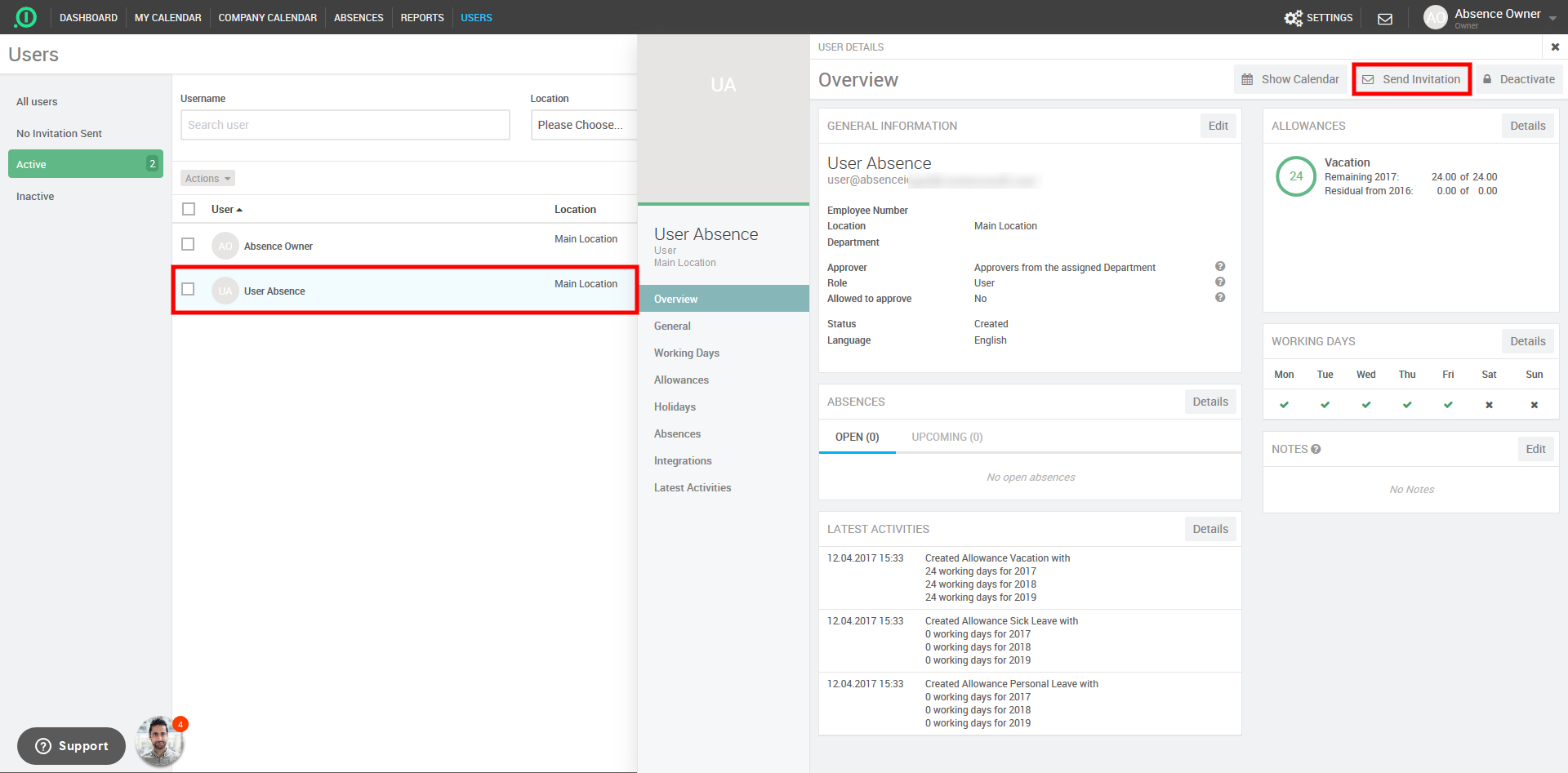Click help icon beside Allowed to approve
1568x773 pixels.
click(x=1220, y=298)
